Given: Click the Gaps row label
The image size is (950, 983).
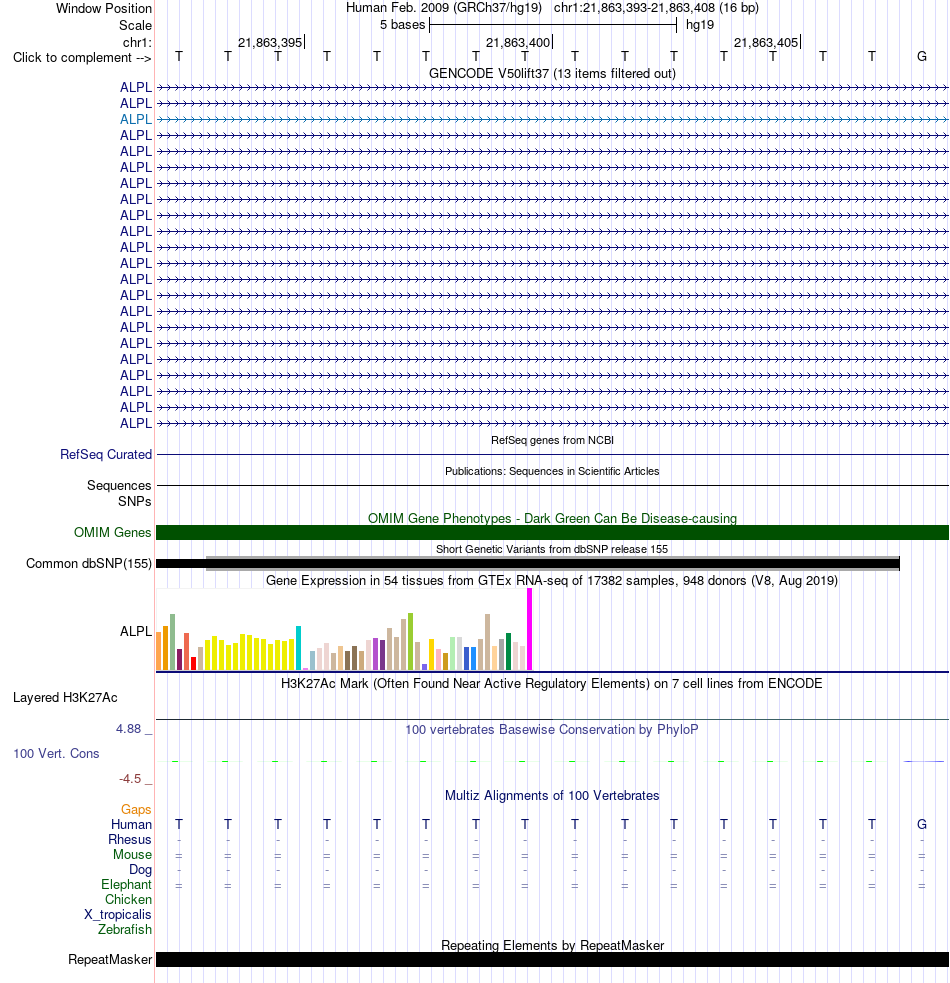Looking at the screenshot, I should click(x=137, y=810).
